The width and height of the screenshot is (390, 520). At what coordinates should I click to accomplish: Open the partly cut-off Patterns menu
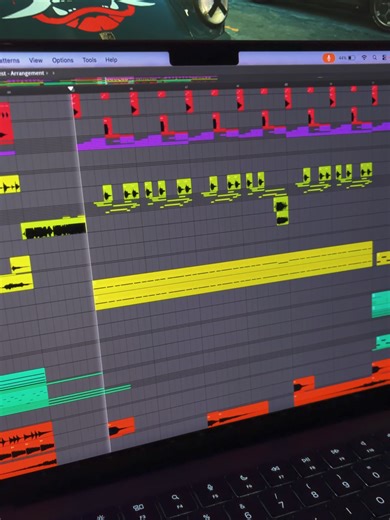[10, 61]
